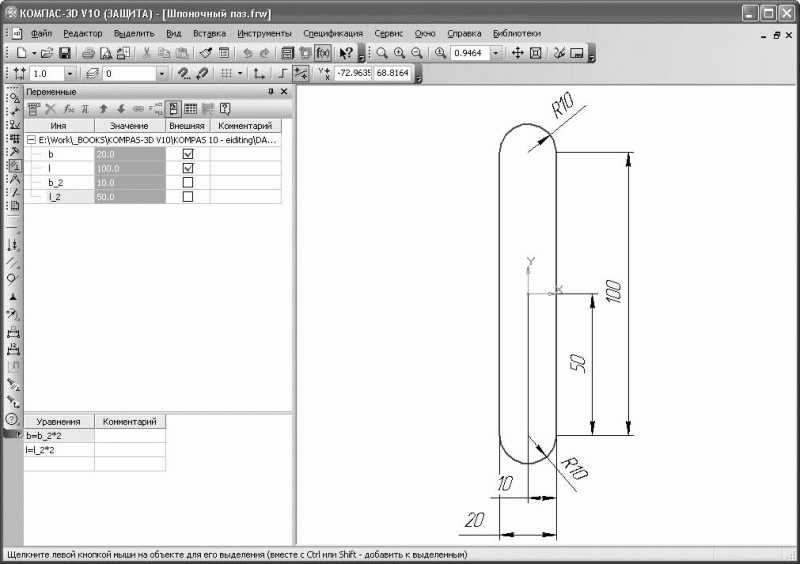Open the layer number 0 dropdown
Viewport: 800px width, 564px height.
click(x=161, y=73)
